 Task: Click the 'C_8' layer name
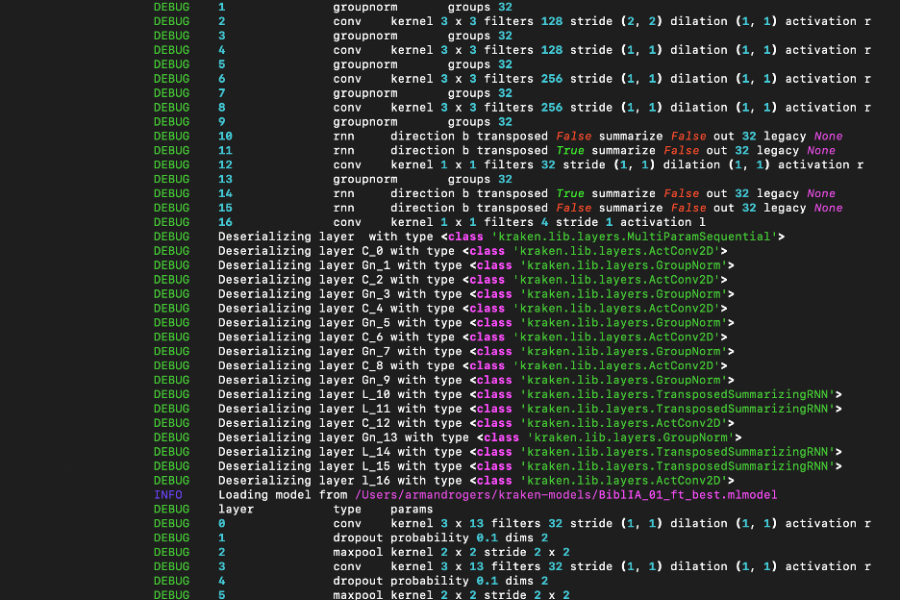pyautogui.click(x=373, y=366)
